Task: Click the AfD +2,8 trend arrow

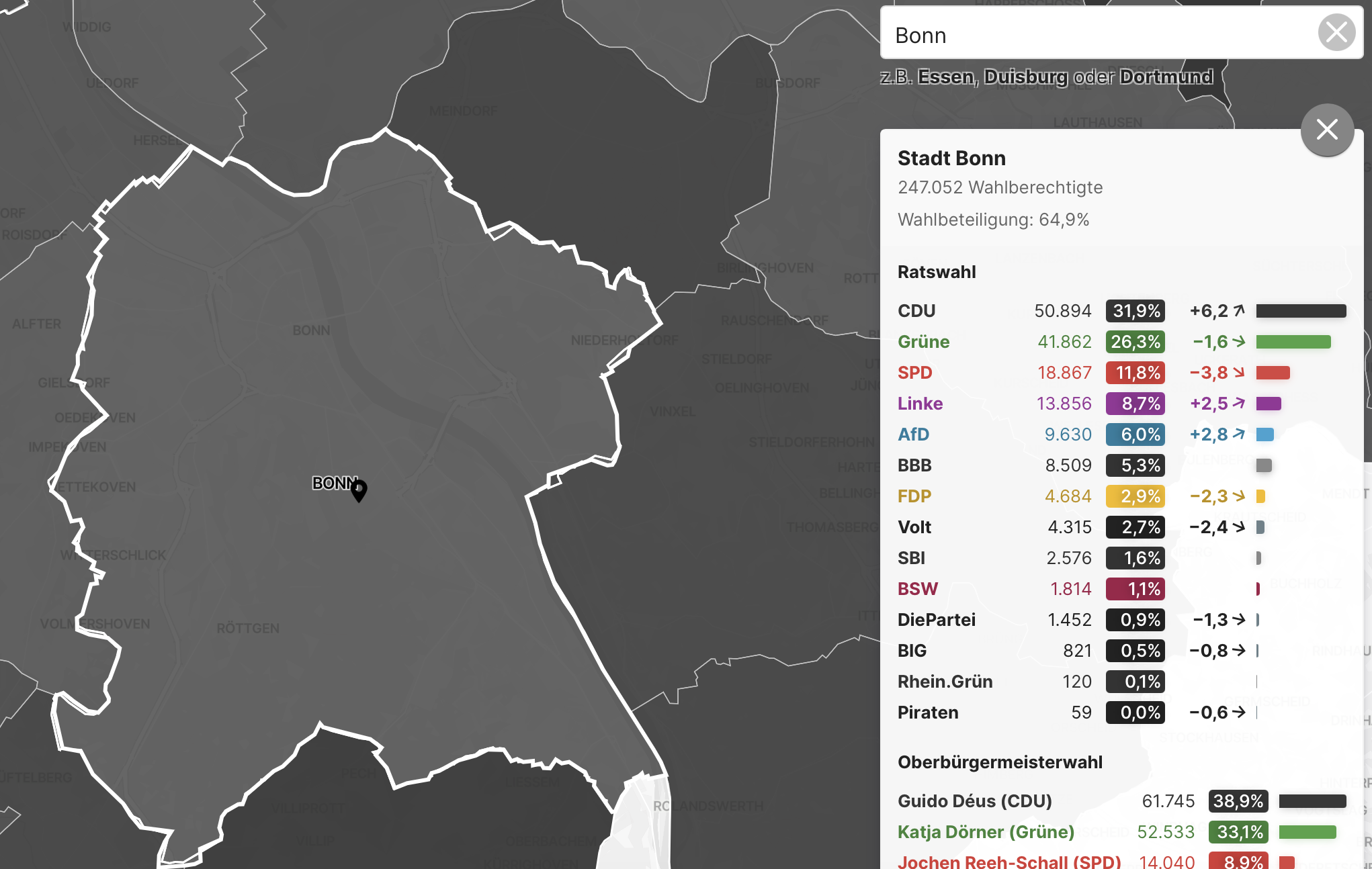Action: pos(1239,434)
